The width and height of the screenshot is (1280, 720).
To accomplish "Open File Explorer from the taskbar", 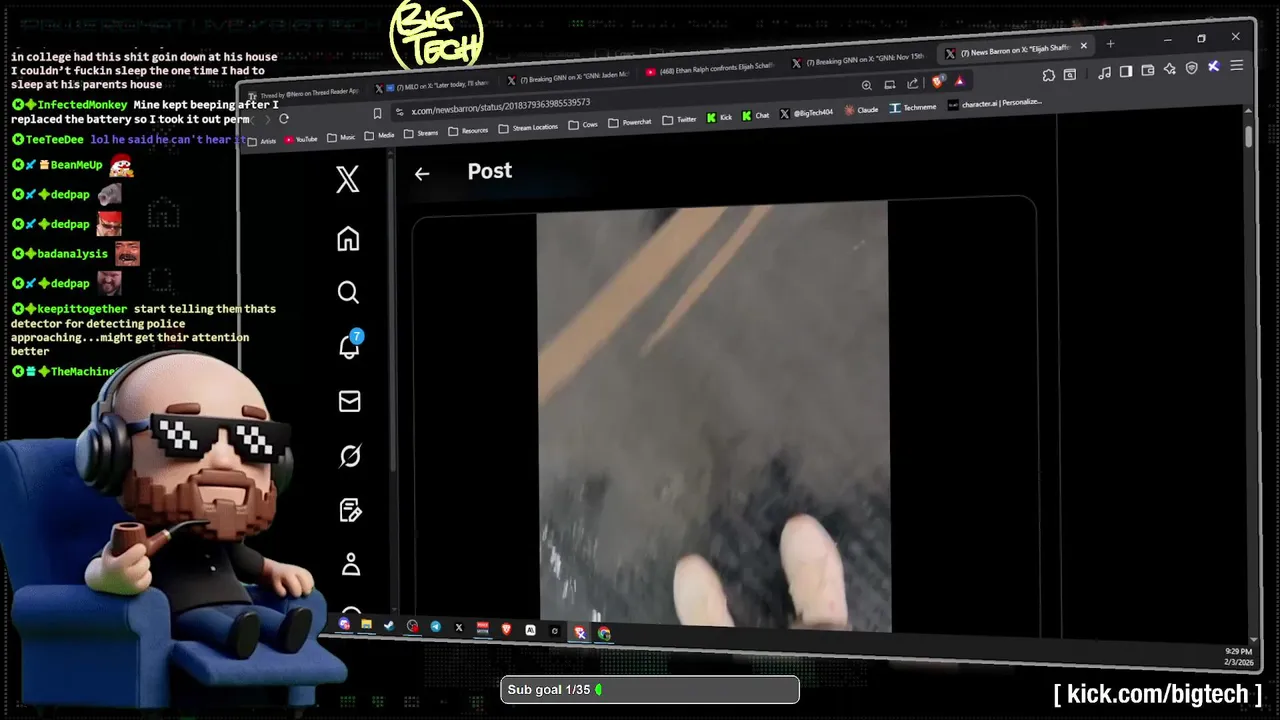I will coord(366,625).
